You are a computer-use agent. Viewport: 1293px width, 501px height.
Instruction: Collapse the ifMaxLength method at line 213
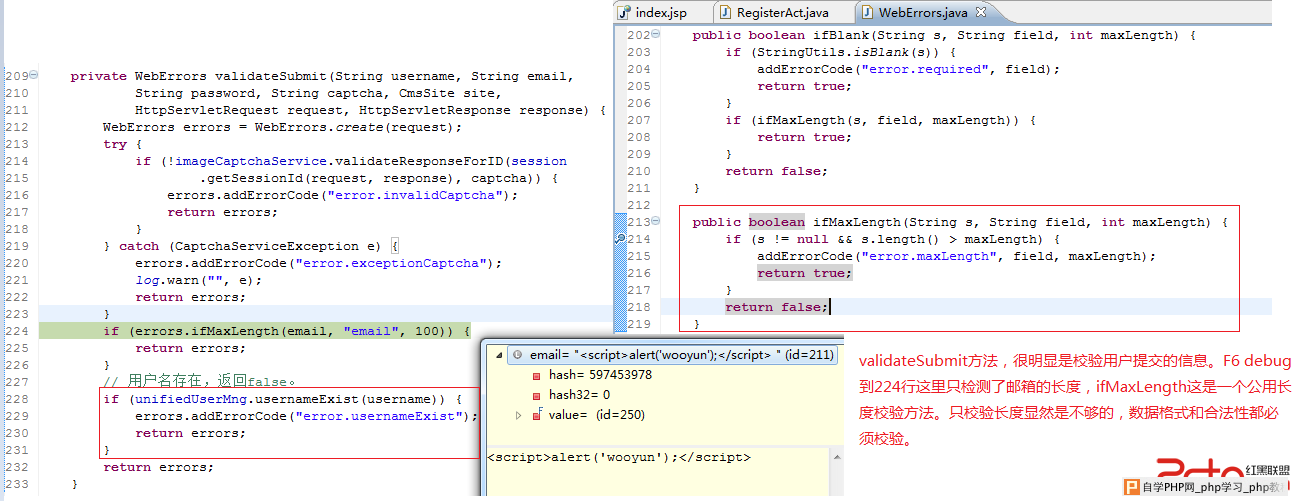[656, 222]
